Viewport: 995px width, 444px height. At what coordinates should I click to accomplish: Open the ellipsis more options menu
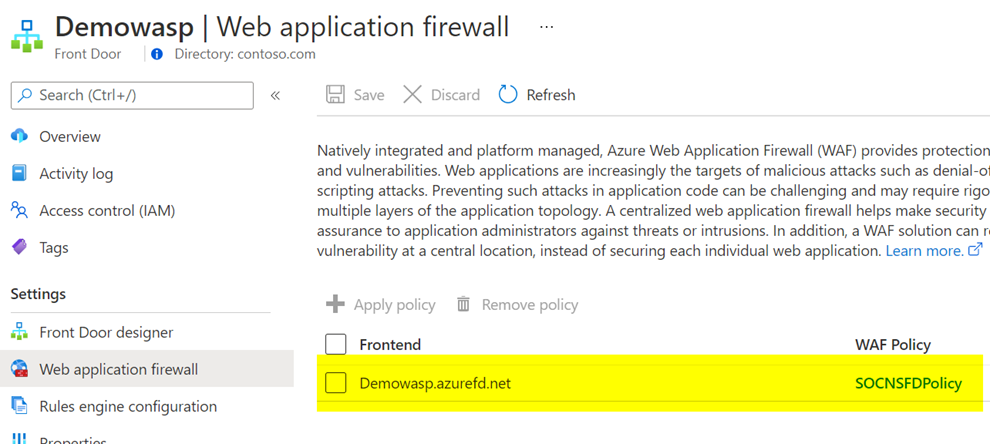pyautogui.click(x=546, y=27)
